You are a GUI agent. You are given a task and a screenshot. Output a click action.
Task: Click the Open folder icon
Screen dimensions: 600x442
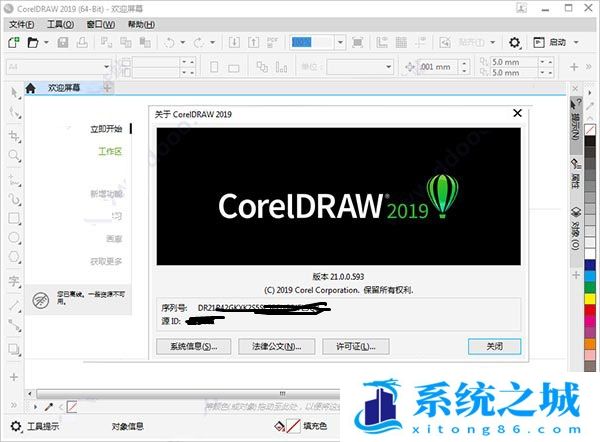pos(33,42)
